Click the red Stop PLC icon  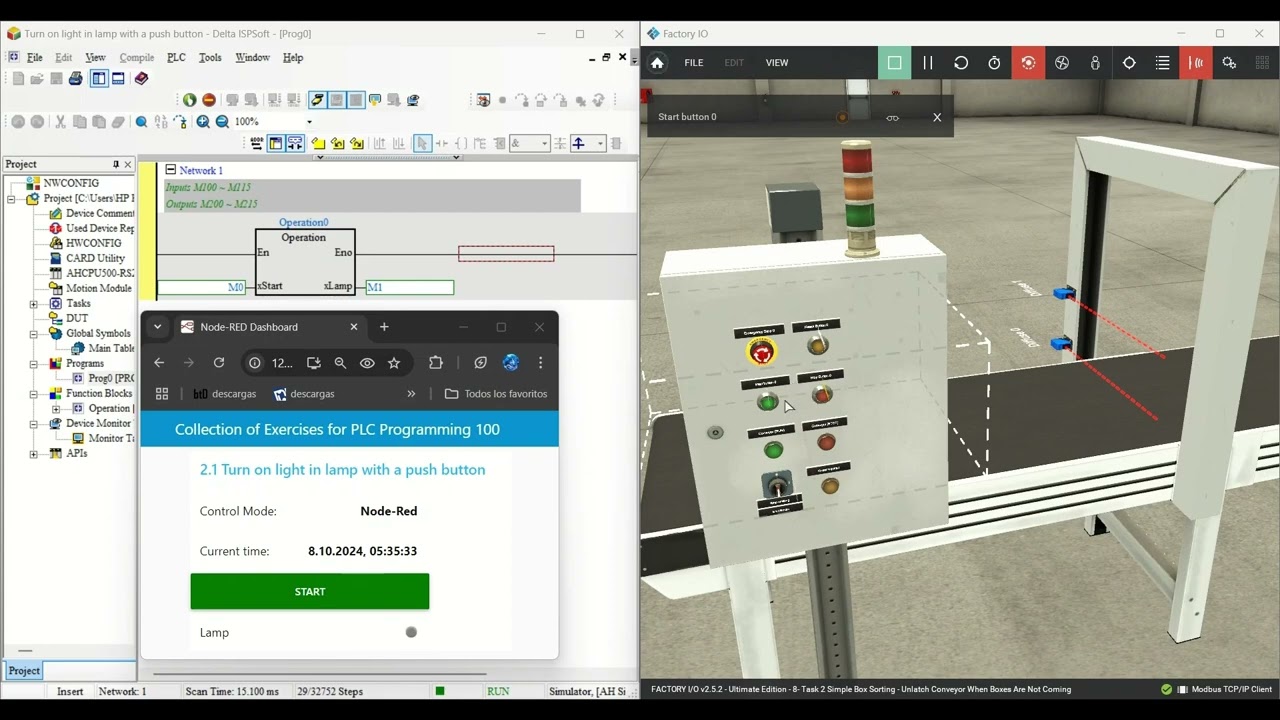pyautogui.click(x=208, y=100)
